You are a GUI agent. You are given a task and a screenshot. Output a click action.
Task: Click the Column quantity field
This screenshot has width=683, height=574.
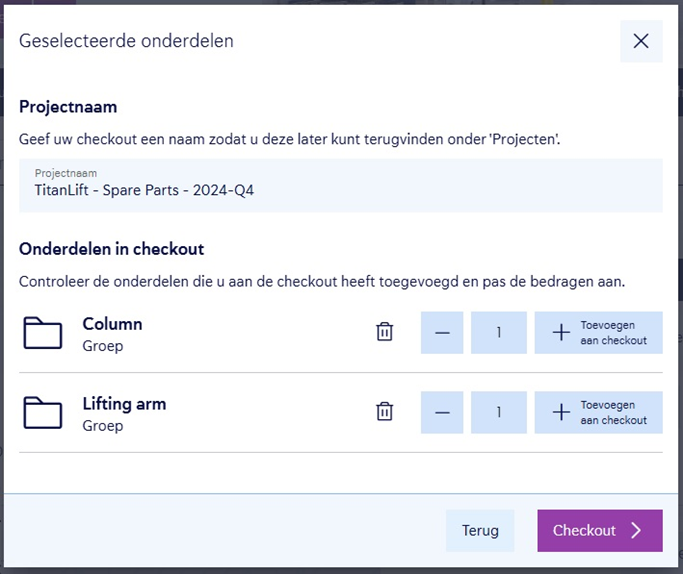click(x=498, y=333)
